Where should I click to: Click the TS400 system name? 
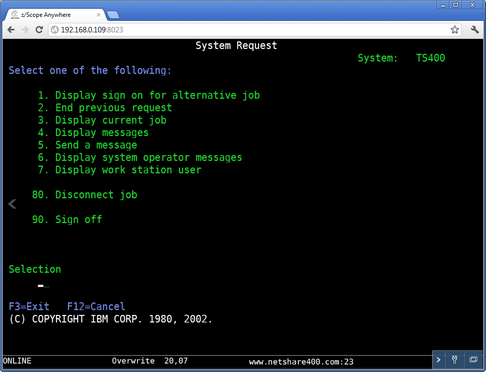click(430, 58)
